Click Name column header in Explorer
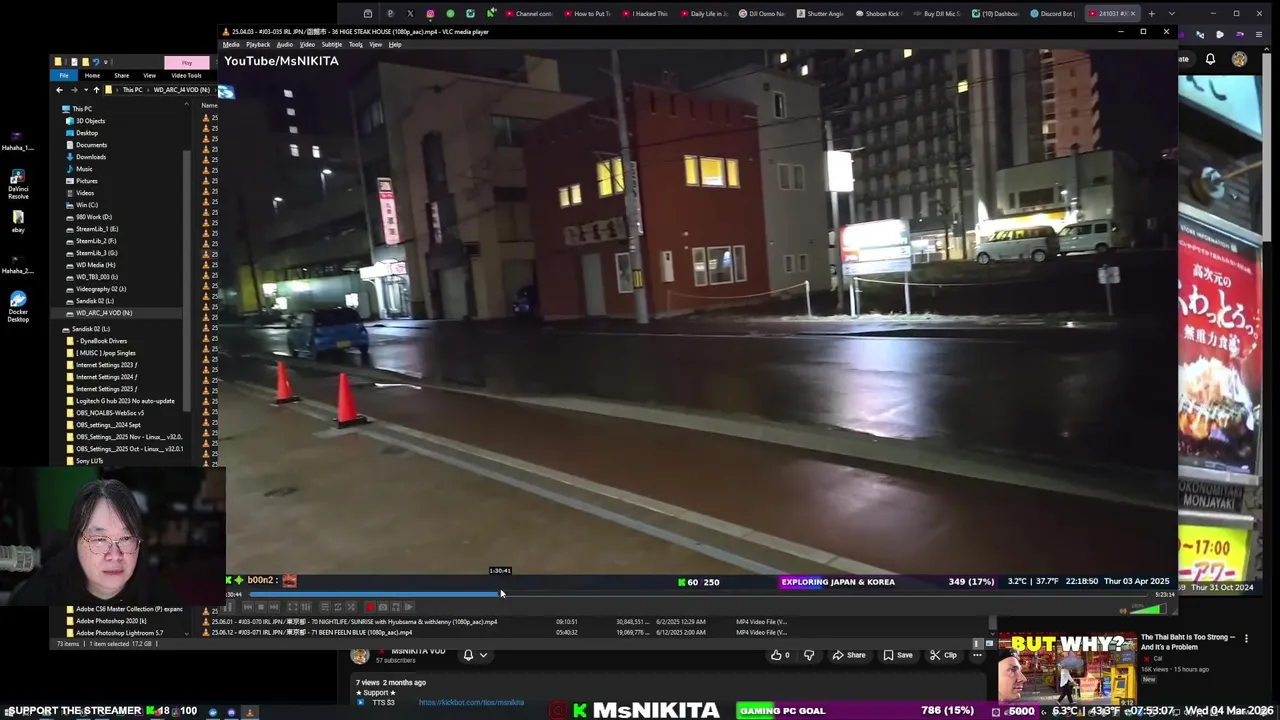Viewport: 1280px width, 720px height. click(209, 105)
